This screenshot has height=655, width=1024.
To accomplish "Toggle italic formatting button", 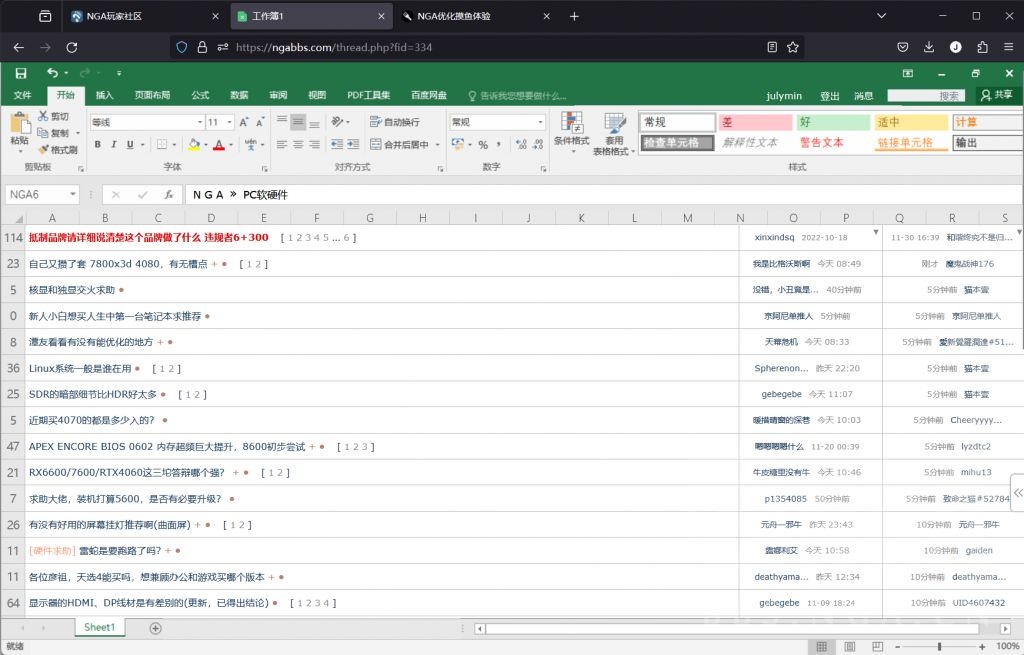I will coord(114,145).
